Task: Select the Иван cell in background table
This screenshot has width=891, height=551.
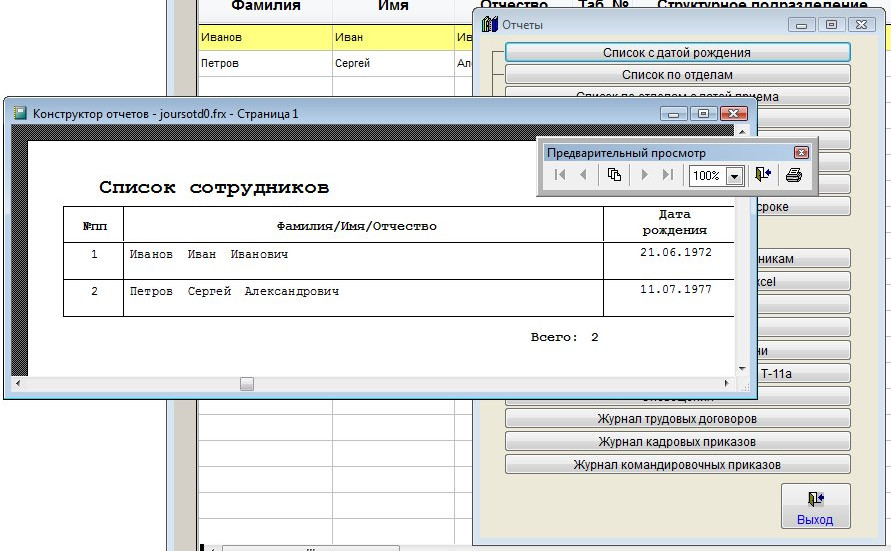Action: (x=393, y=37)
